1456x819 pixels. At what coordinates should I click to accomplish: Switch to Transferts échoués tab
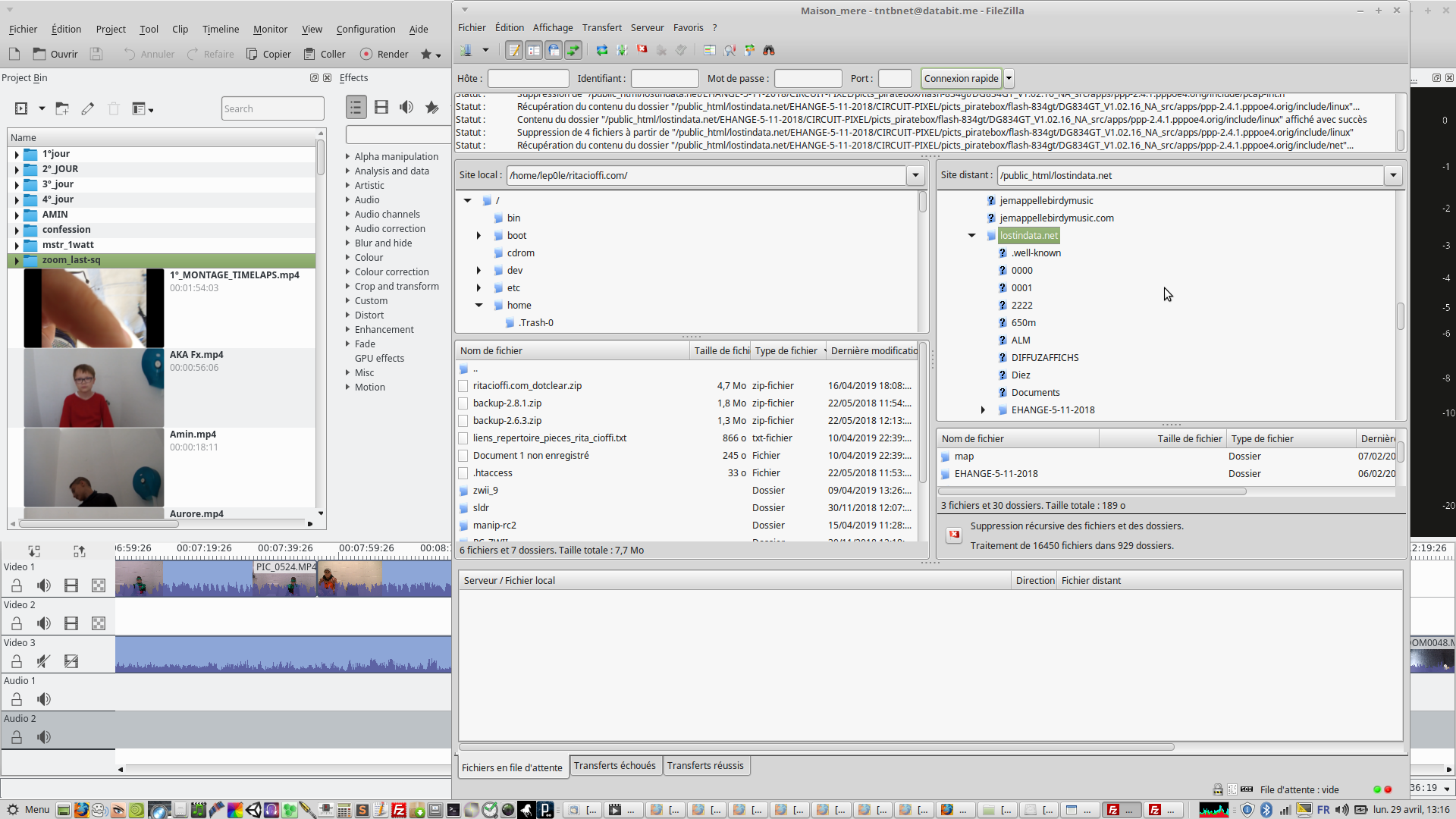click(x=614, y=766)
